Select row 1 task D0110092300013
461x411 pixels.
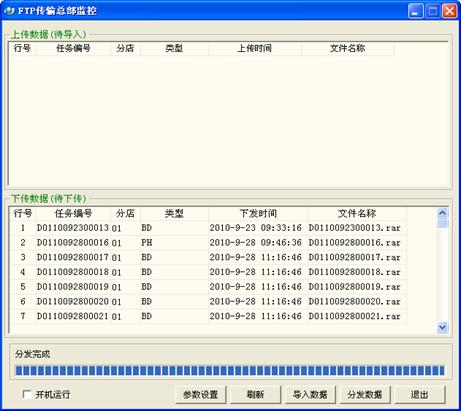pos(208,228)
